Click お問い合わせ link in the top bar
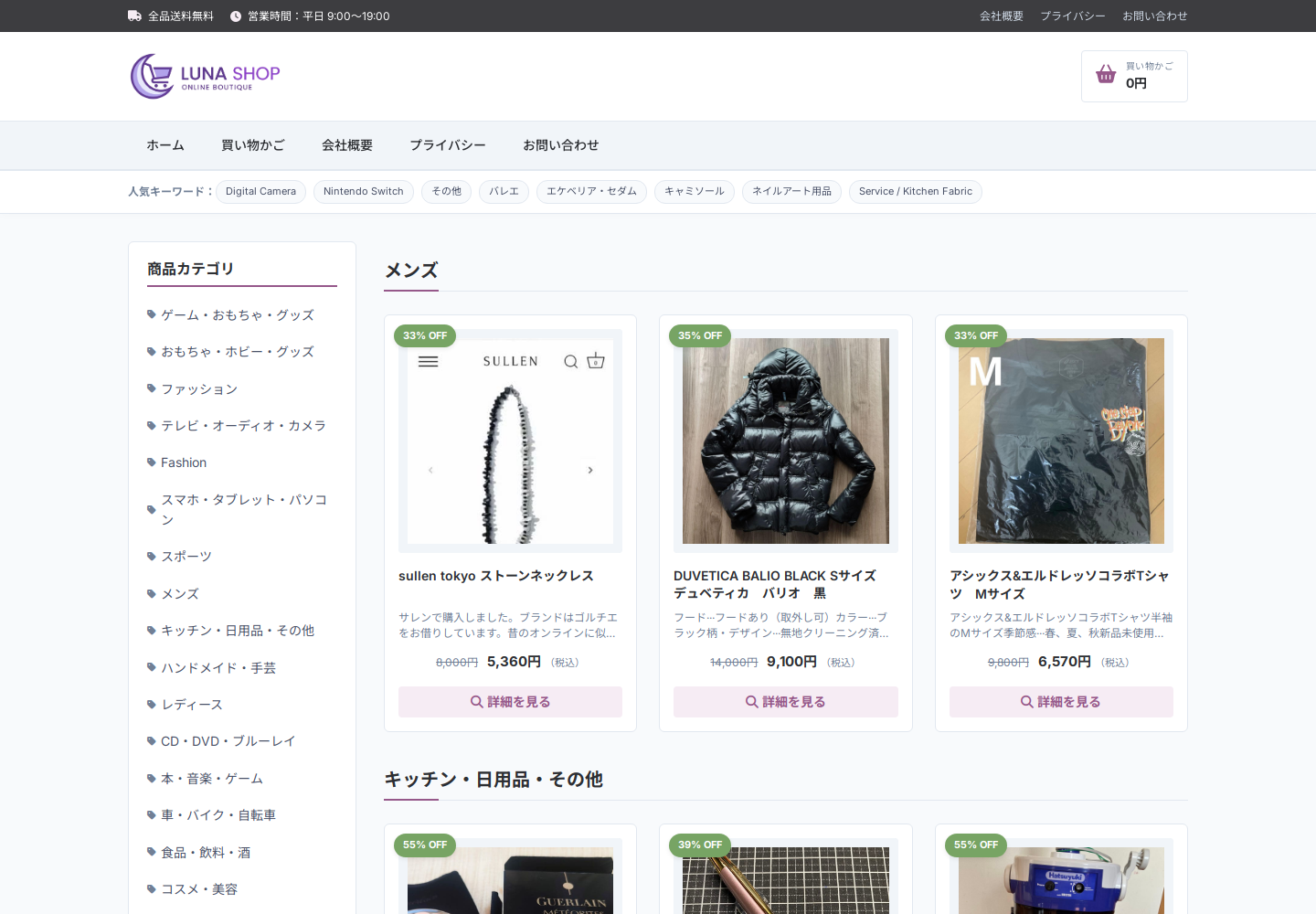 (1155, 16)
